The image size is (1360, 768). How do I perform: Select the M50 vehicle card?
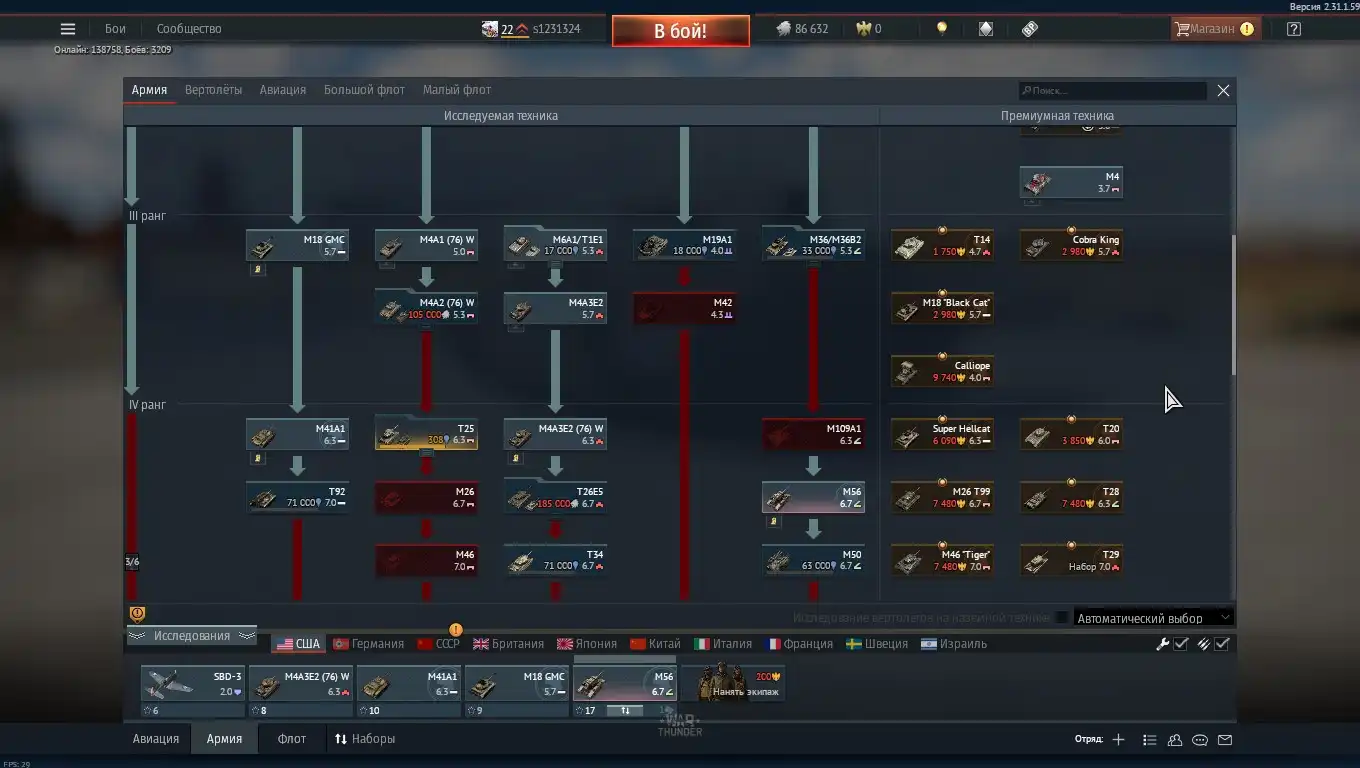[813, 561]
